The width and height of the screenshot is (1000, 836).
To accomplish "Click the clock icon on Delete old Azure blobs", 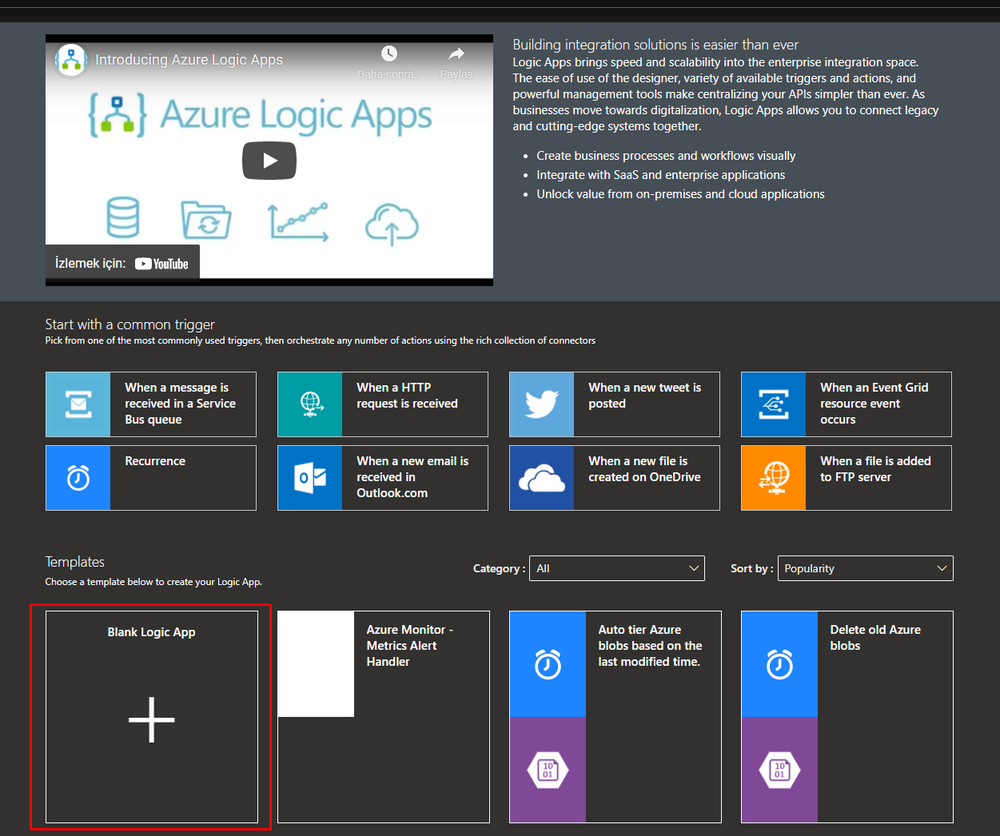I will click(x=779, y=664).
